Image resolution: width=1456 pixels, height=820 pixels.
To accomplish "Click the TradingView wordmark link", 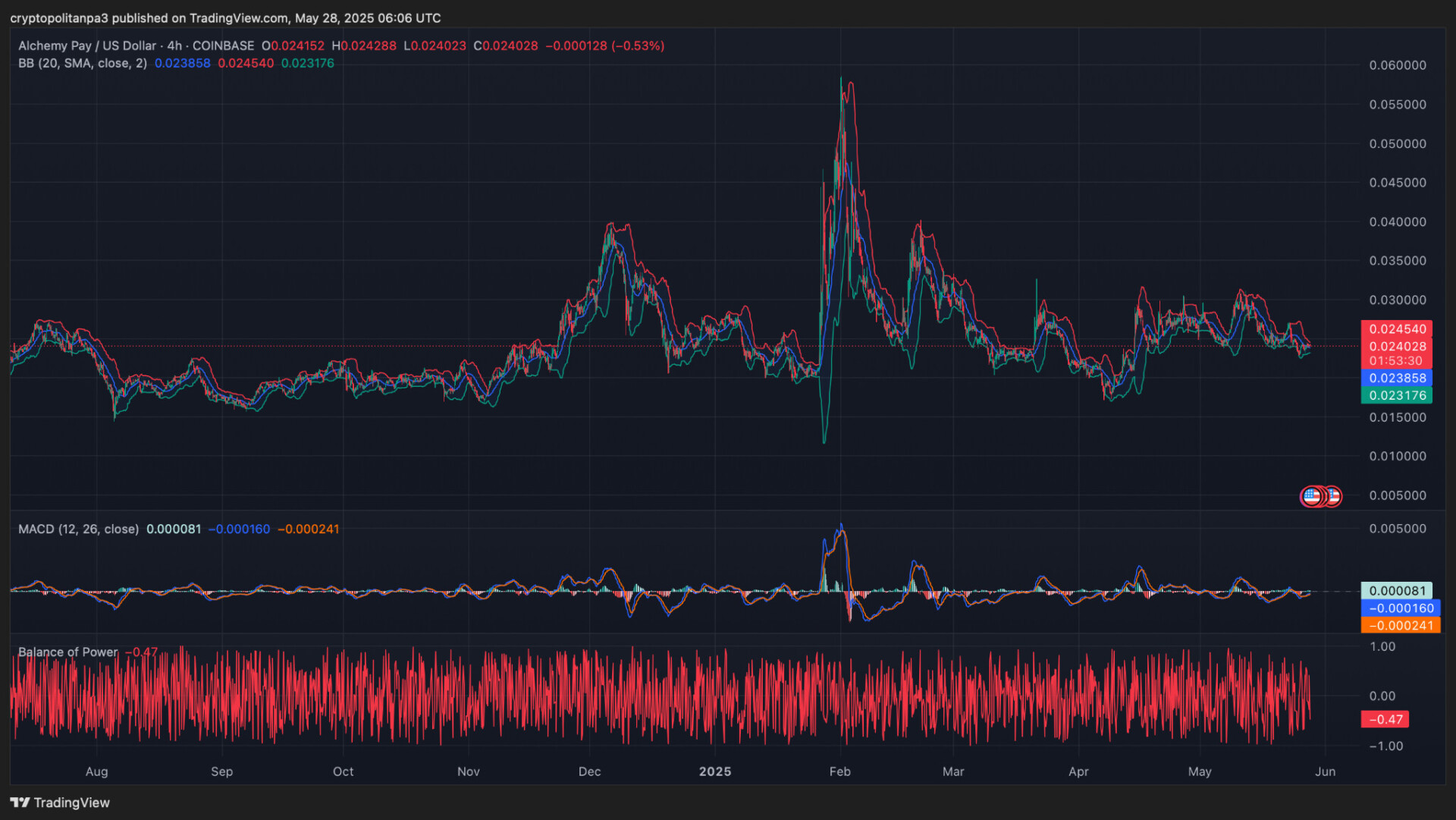I will (71, 803).
